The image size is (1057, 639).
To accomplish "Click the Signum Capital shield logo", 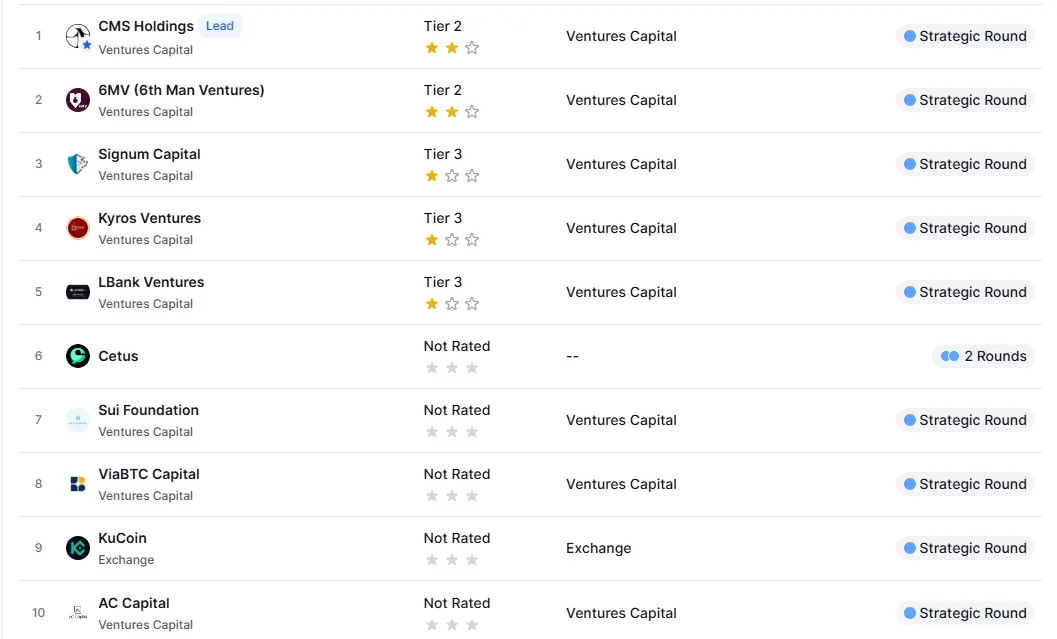I will [x=77, y=164].
